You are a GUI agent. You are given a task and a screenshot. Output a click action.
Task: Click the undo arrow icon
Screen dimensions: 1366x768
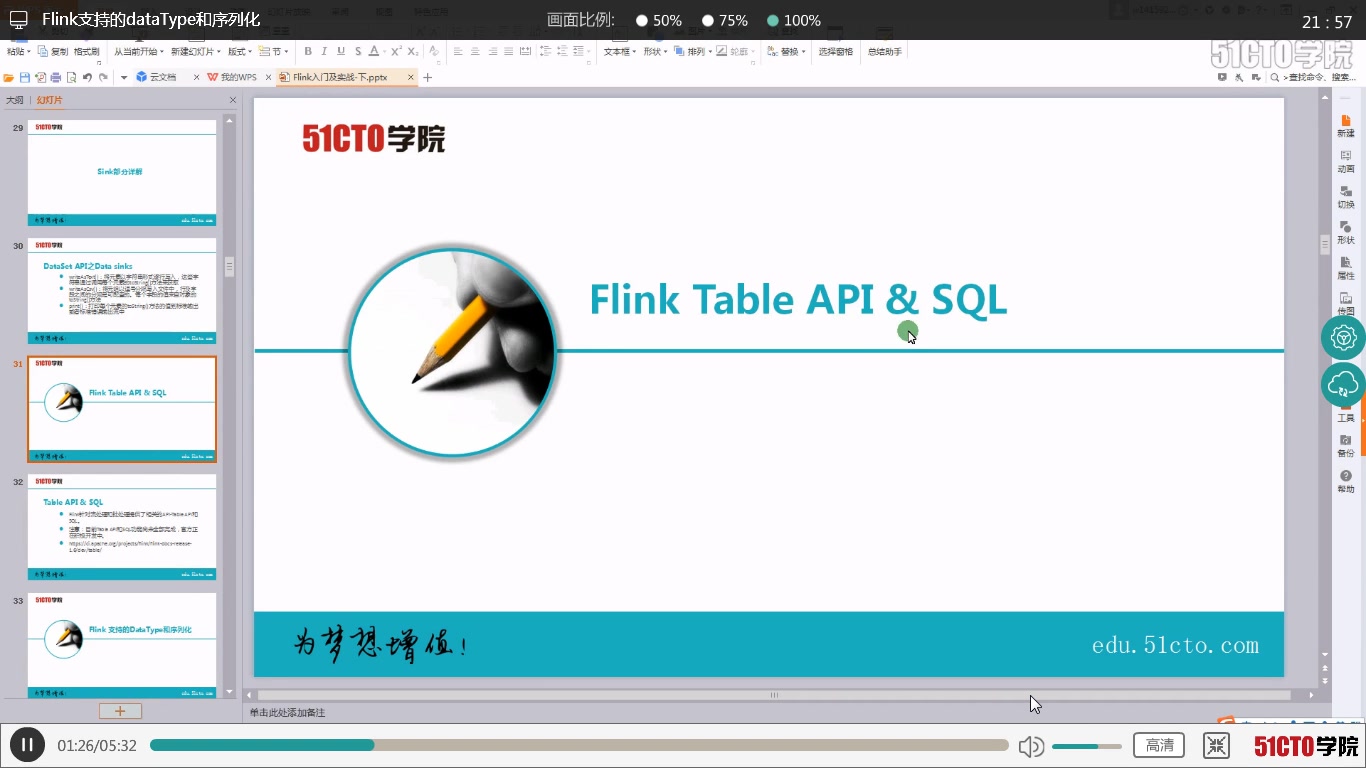(87, 77)
